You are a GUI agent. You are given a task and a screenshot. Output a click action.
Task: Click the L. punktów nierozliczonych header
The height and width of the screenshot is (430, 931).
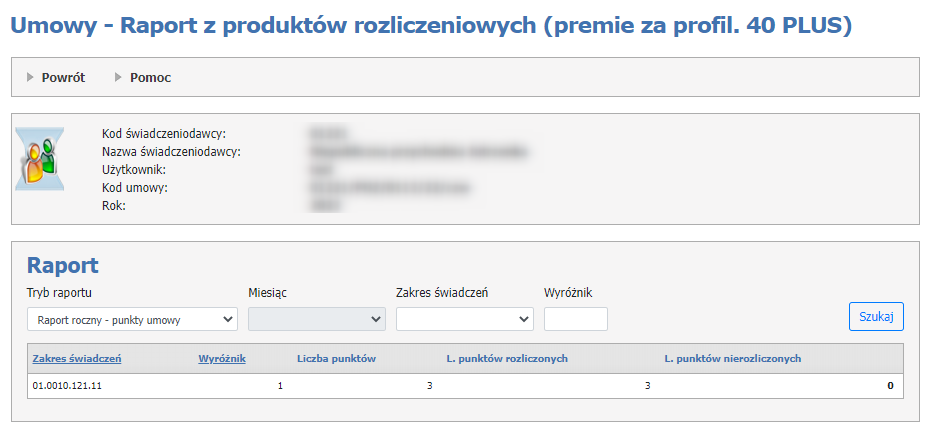(732, 358)
